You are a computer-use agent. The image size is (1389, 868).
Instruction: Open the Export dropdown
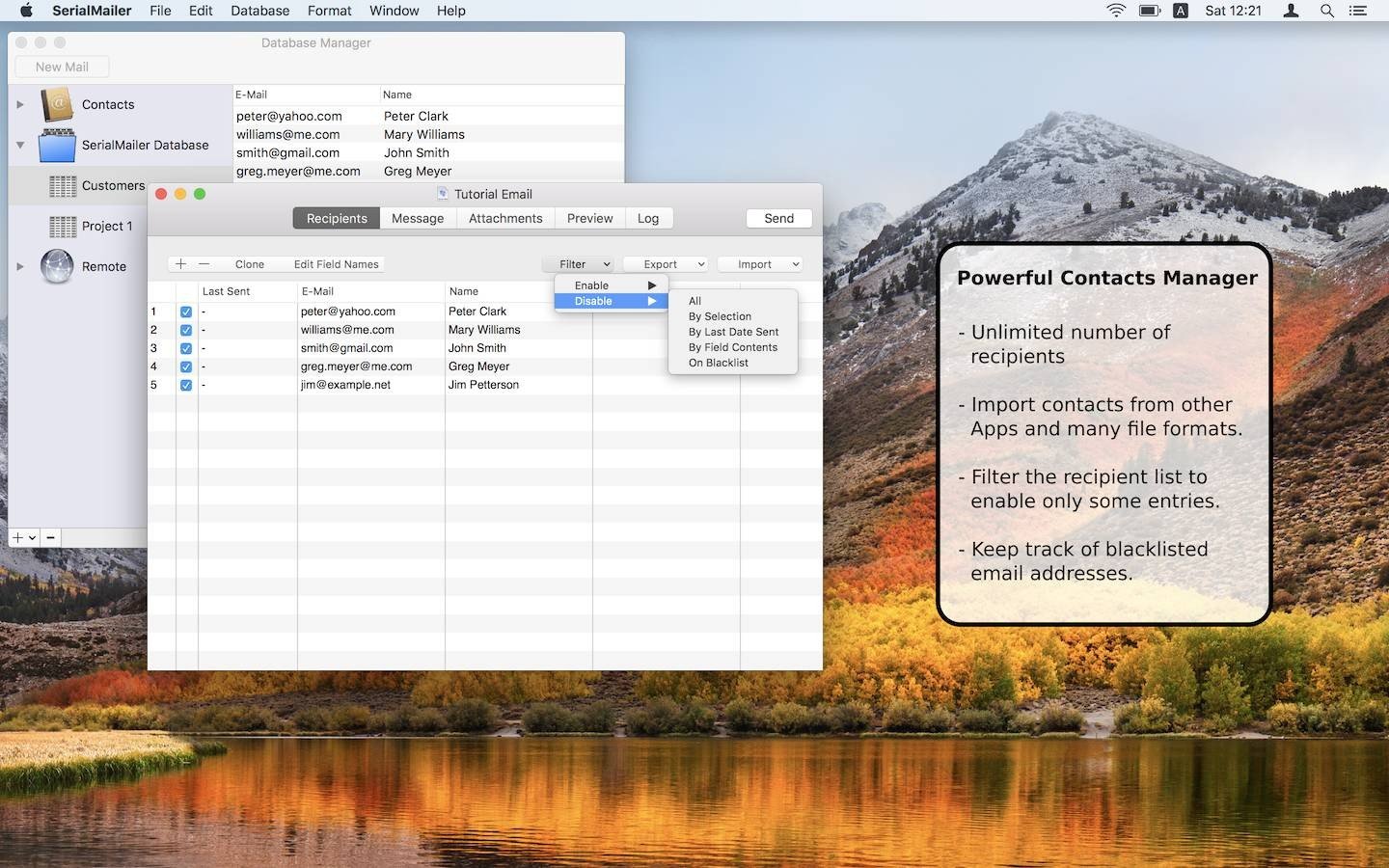(666, 264)
